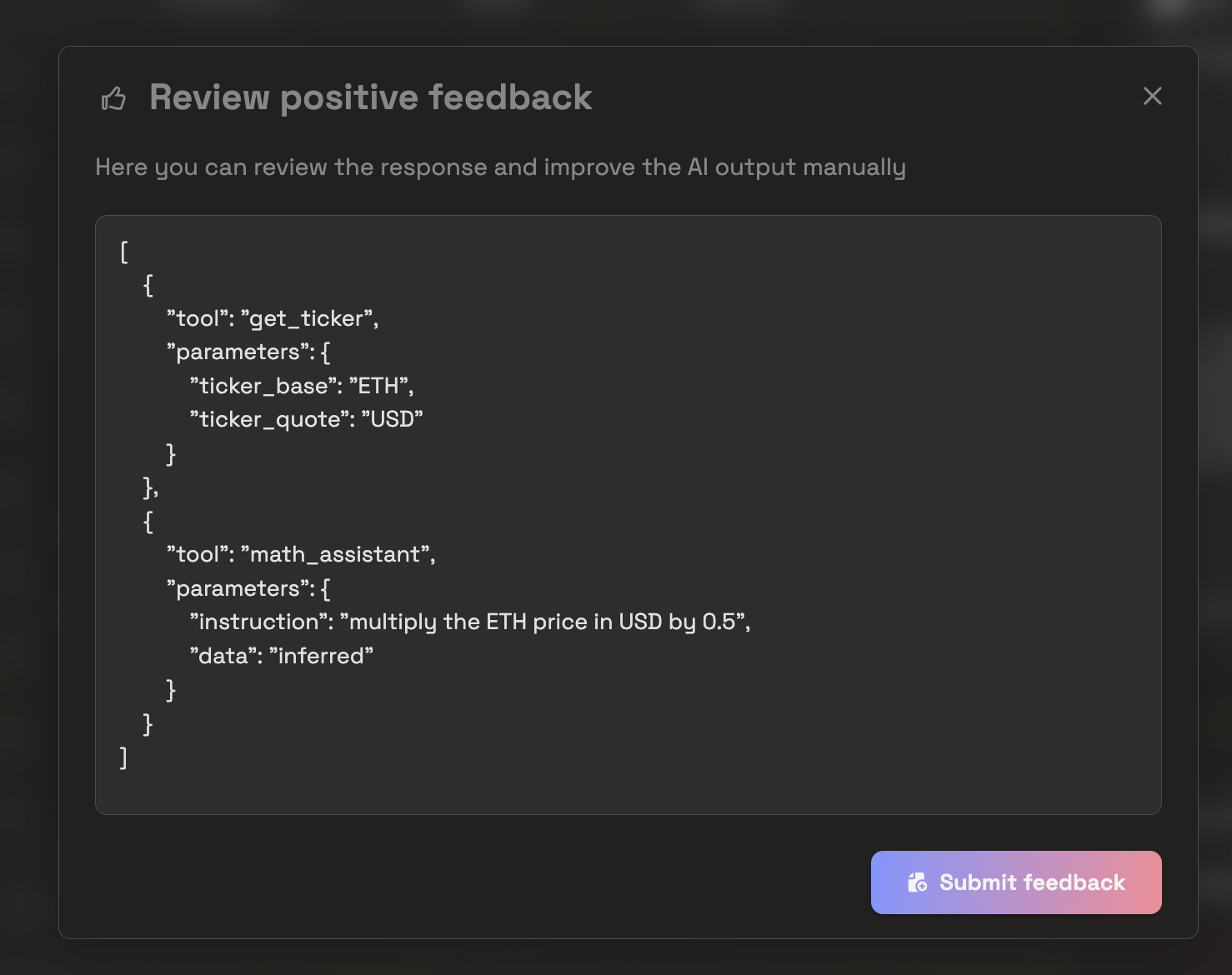The width and height of the screenshot is (1232, 975).
Task: Click the closing brace after ticker values
Action: coord(171,452)
